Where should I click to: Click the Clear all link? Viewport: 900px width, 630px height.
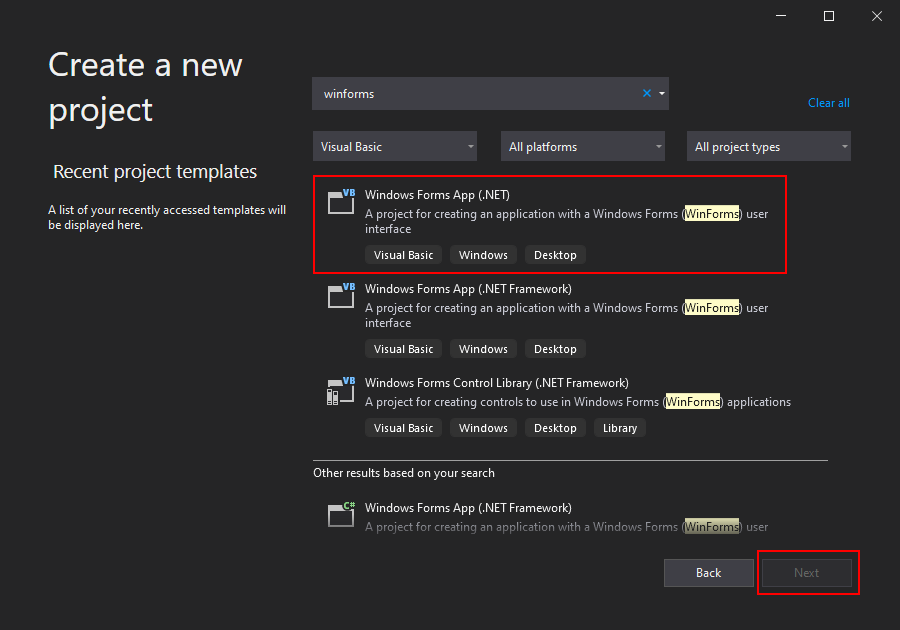click(828, 103)
